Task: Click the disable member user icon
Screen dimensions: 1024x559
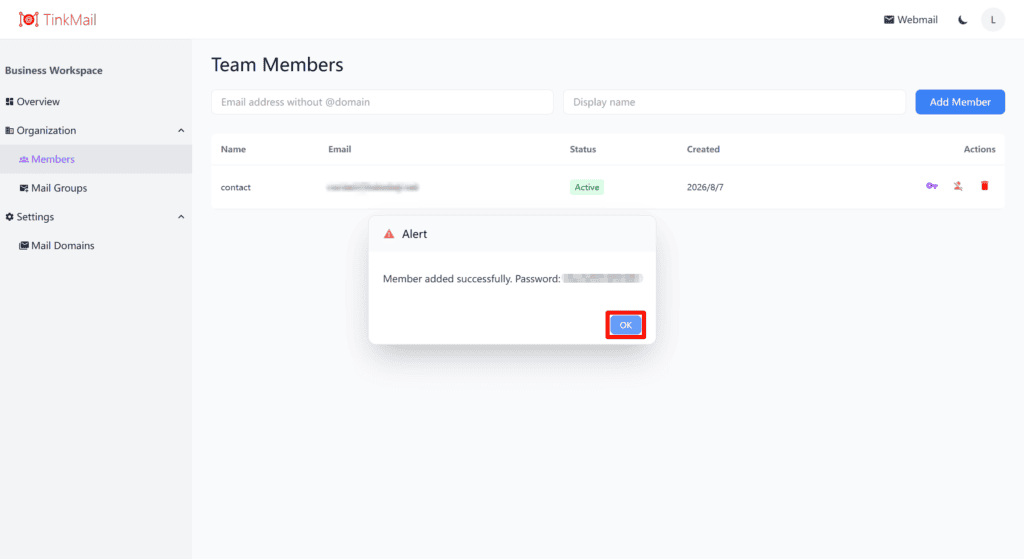Action: coord(957,186)
